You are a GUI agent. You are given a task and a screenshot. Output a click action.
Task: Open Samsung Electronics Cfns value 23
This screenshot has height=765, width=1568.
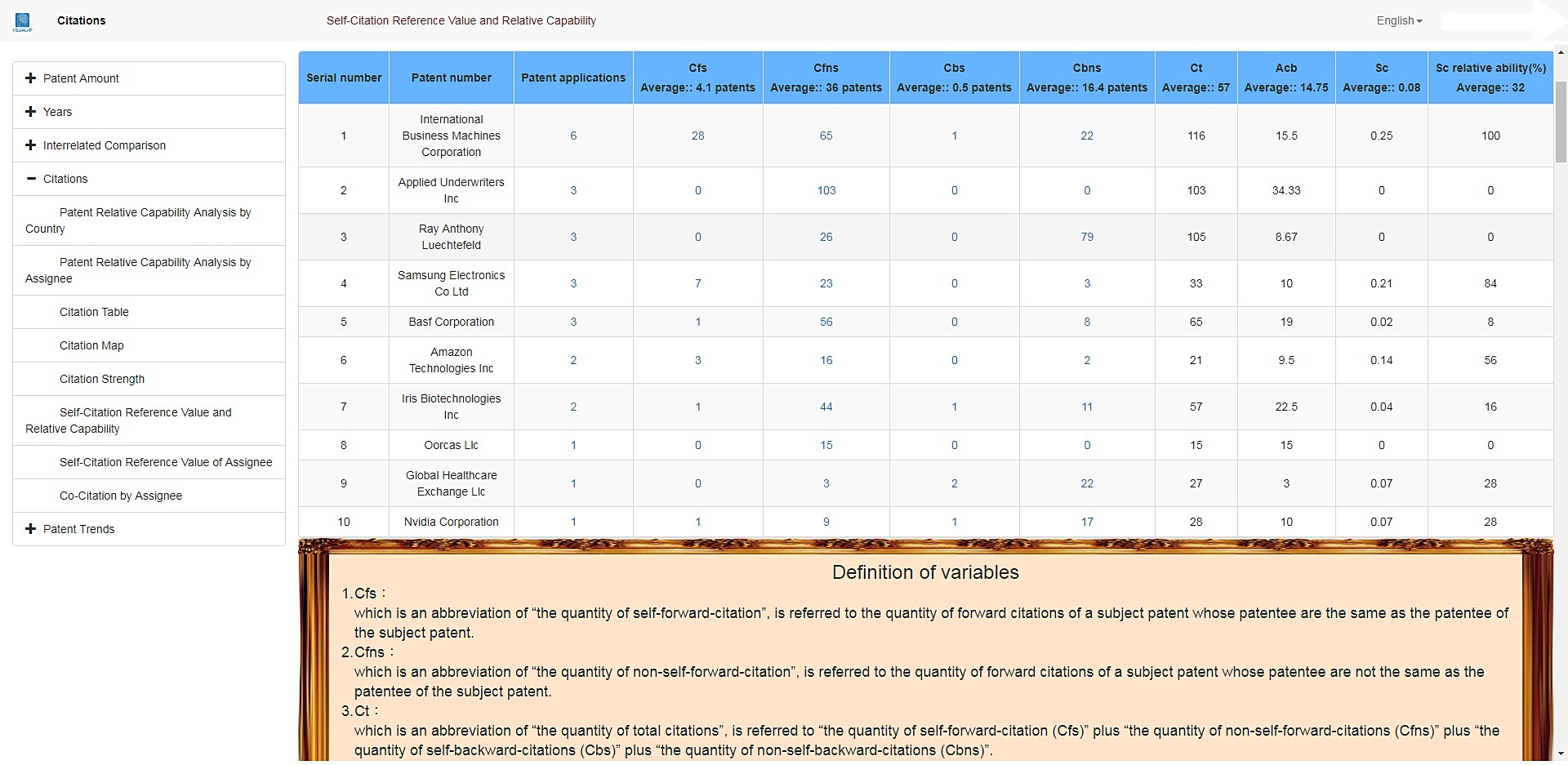tap(826, 283)
